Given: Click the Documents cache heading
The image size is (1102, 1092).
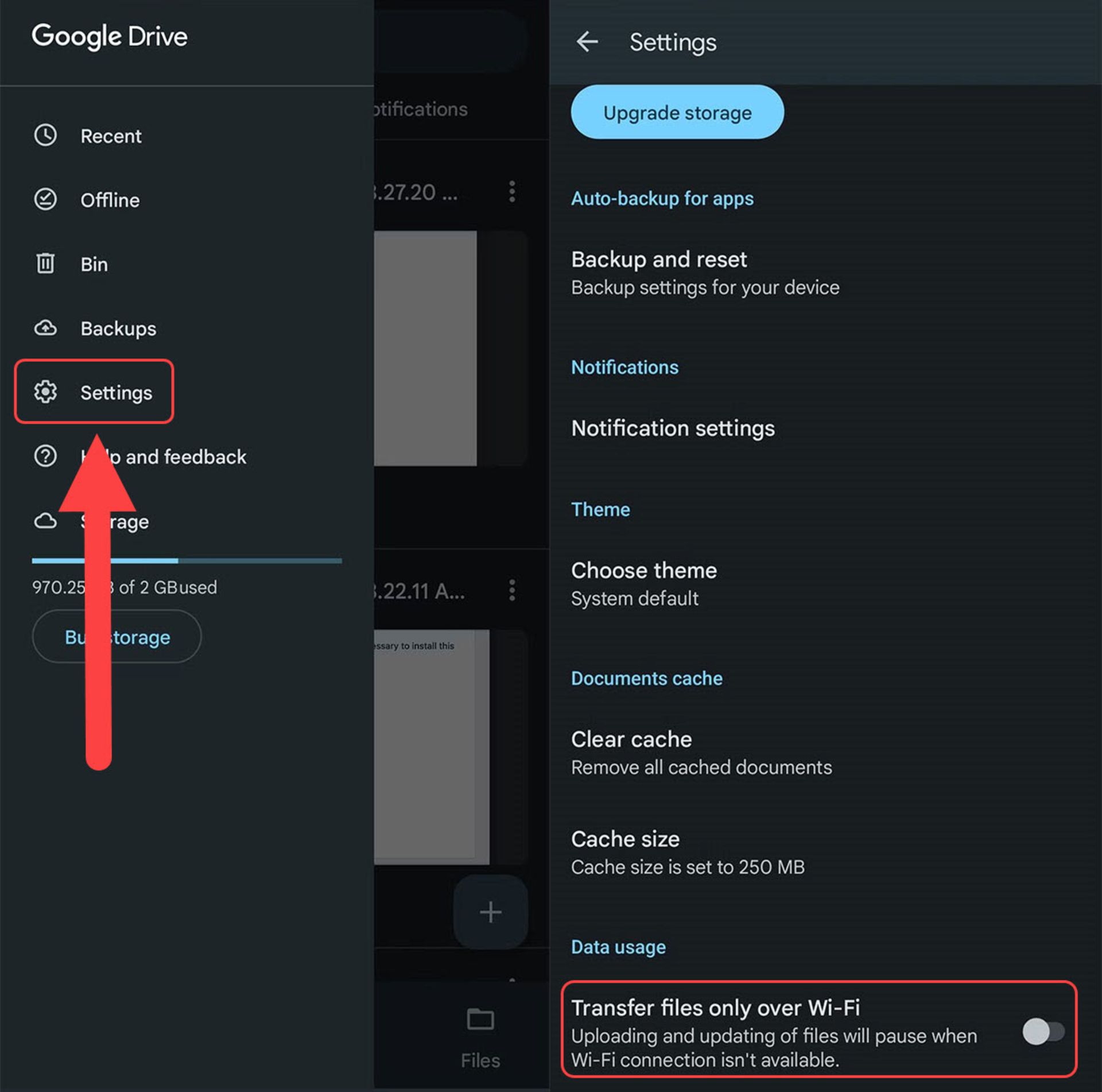Looking at the screenshot, I should click(x=646, y=678).
